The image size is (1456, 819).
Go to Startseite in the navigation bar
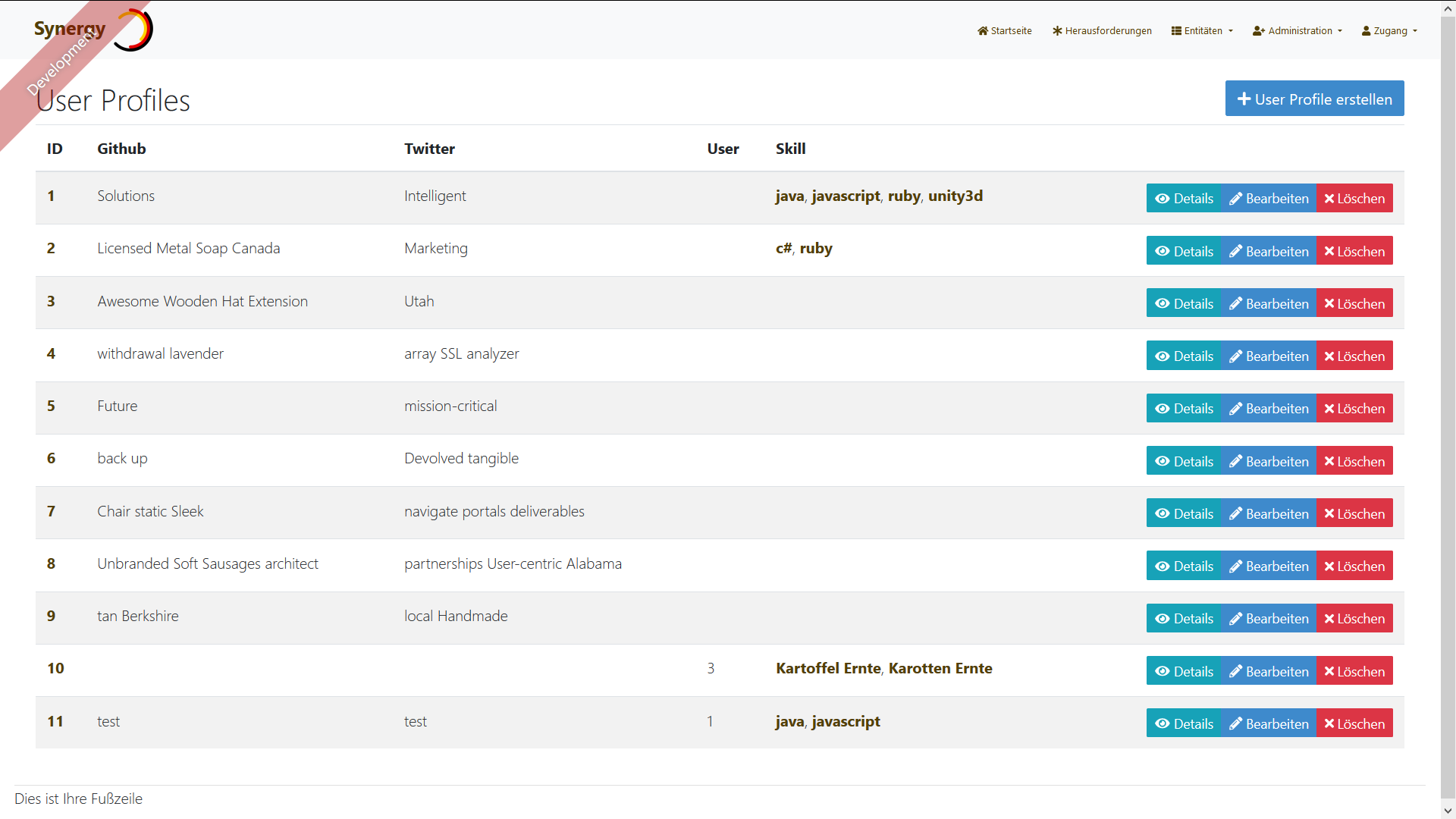pyautogui.click(x=1011, y=31)
